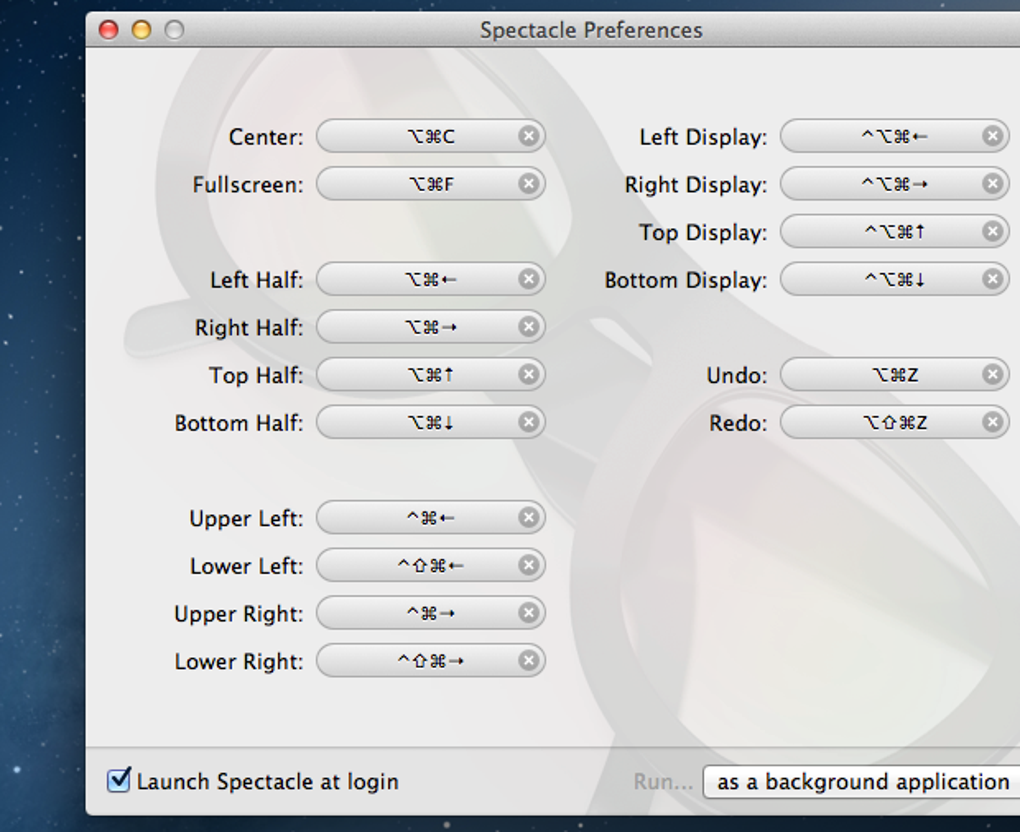Clear the Center shortcut with its X icon

[x=529, y=136]
